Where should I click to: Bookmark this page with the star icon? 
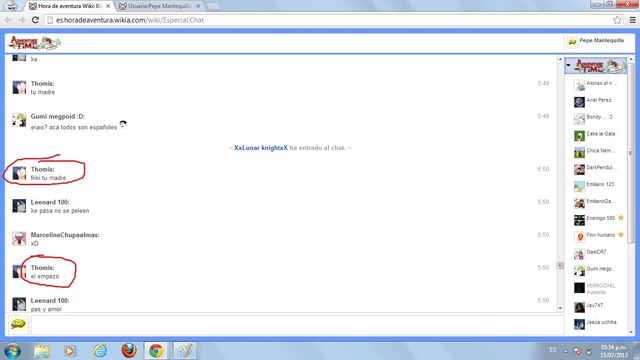617,20
